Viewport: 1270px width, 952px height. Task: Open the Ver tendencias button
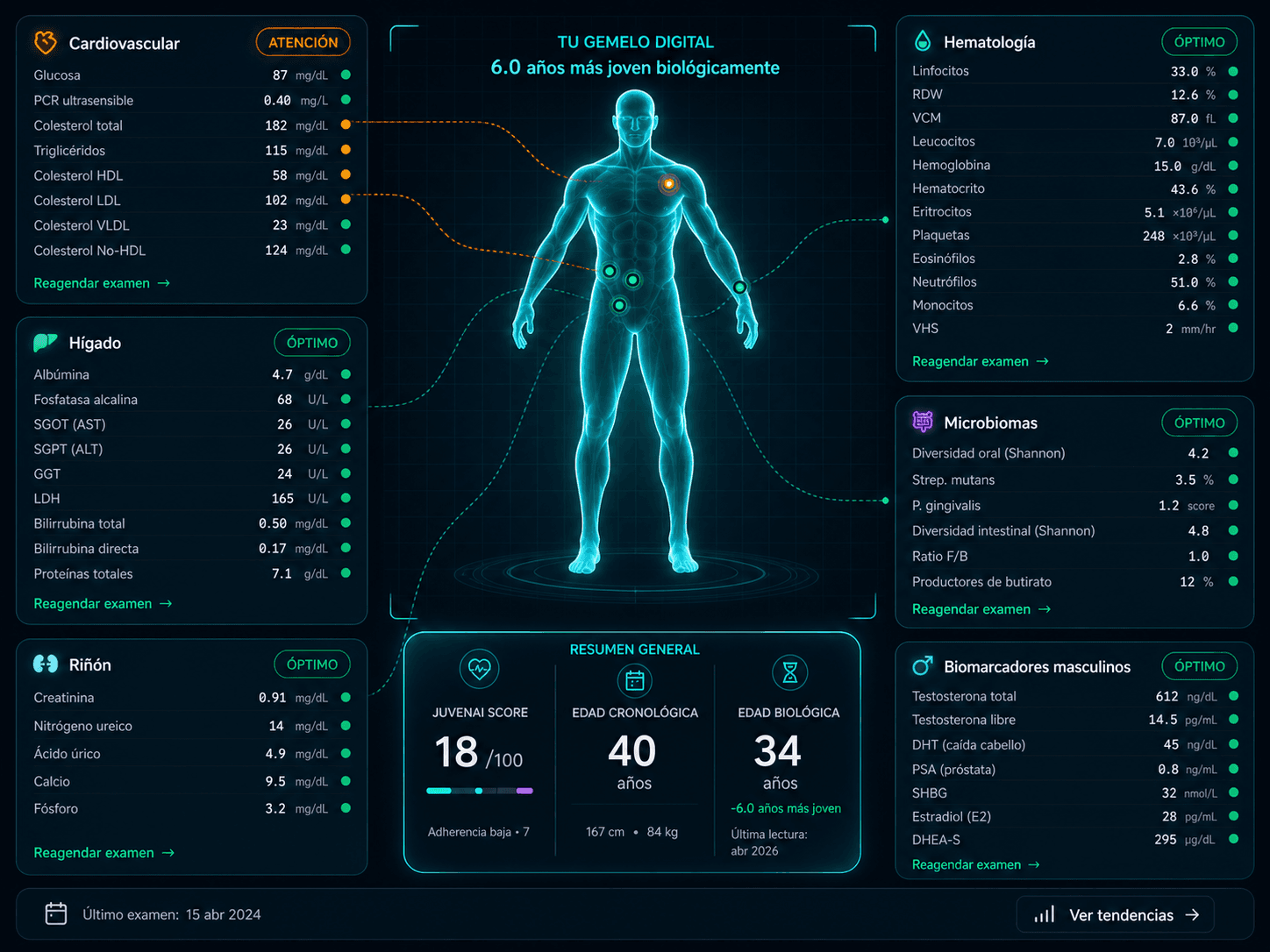pos(1115,914)
